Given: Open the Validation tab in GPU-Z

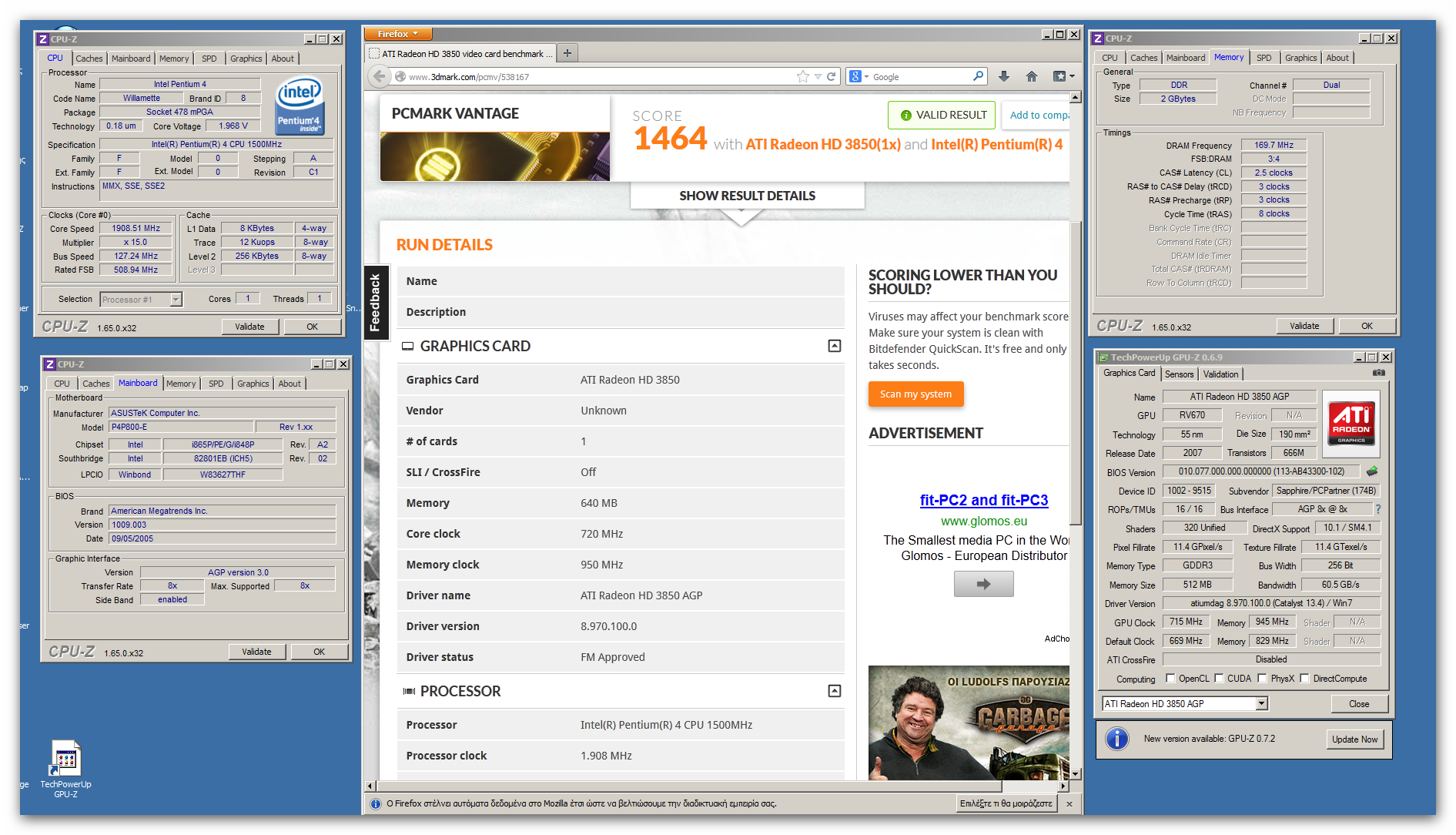Looking at the screenshot, I should coord(1220,374).
